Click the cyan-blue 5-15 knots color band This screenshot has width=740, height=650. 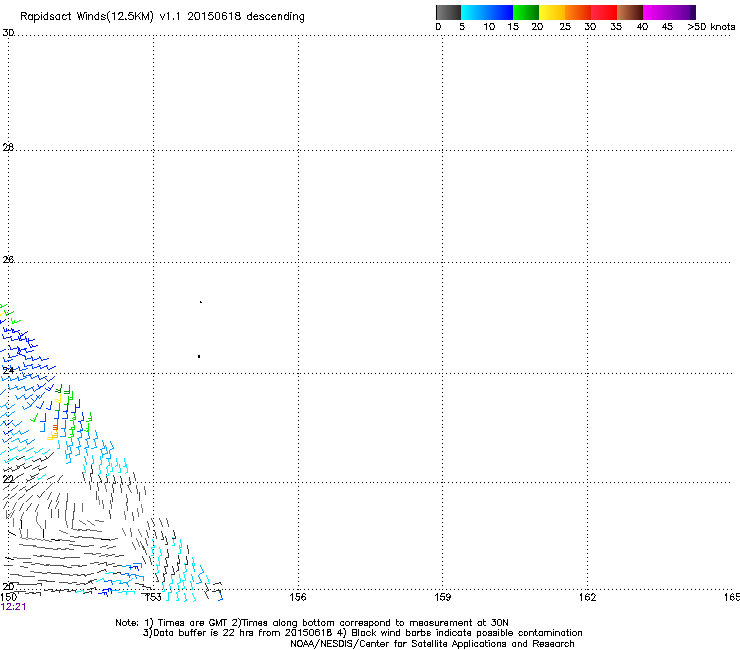pos(487,12)
